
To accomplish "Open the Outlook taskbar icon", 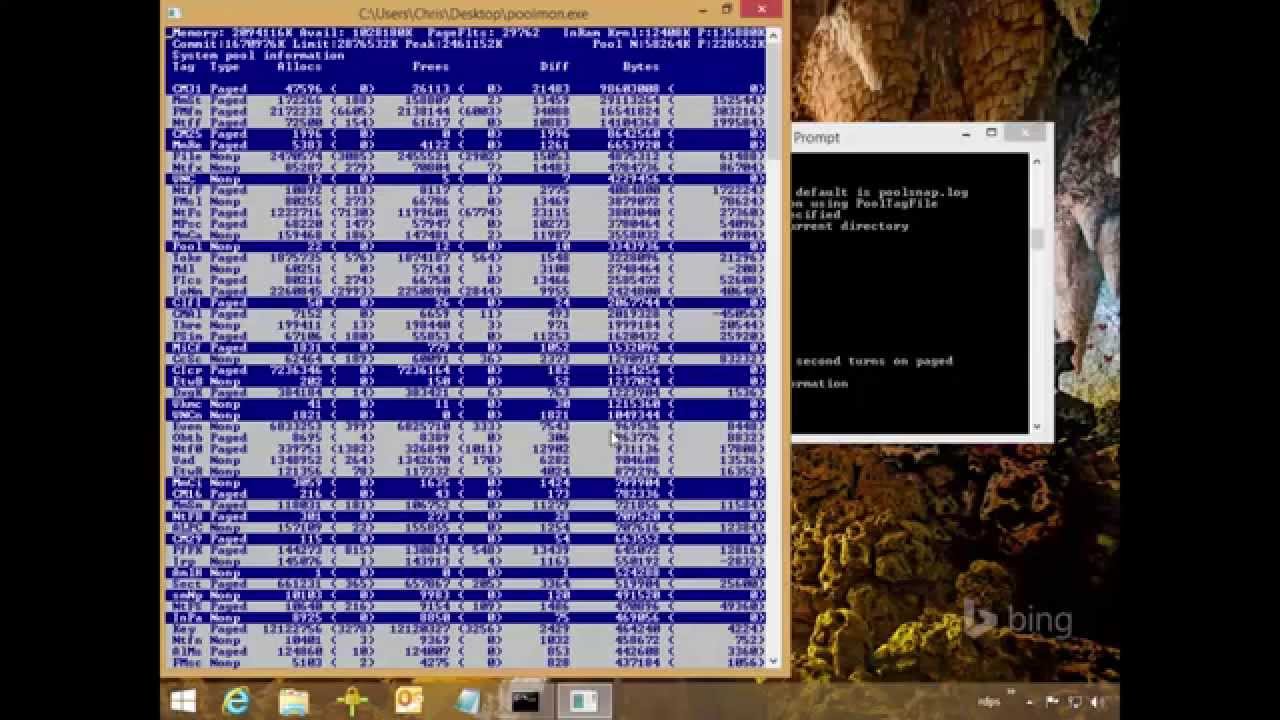I will tap(409, 700).
